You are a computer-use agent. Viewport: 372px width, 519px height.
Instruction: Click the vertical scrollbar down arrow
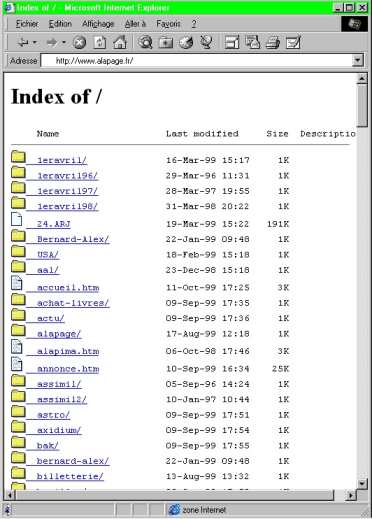pos(362,484)
